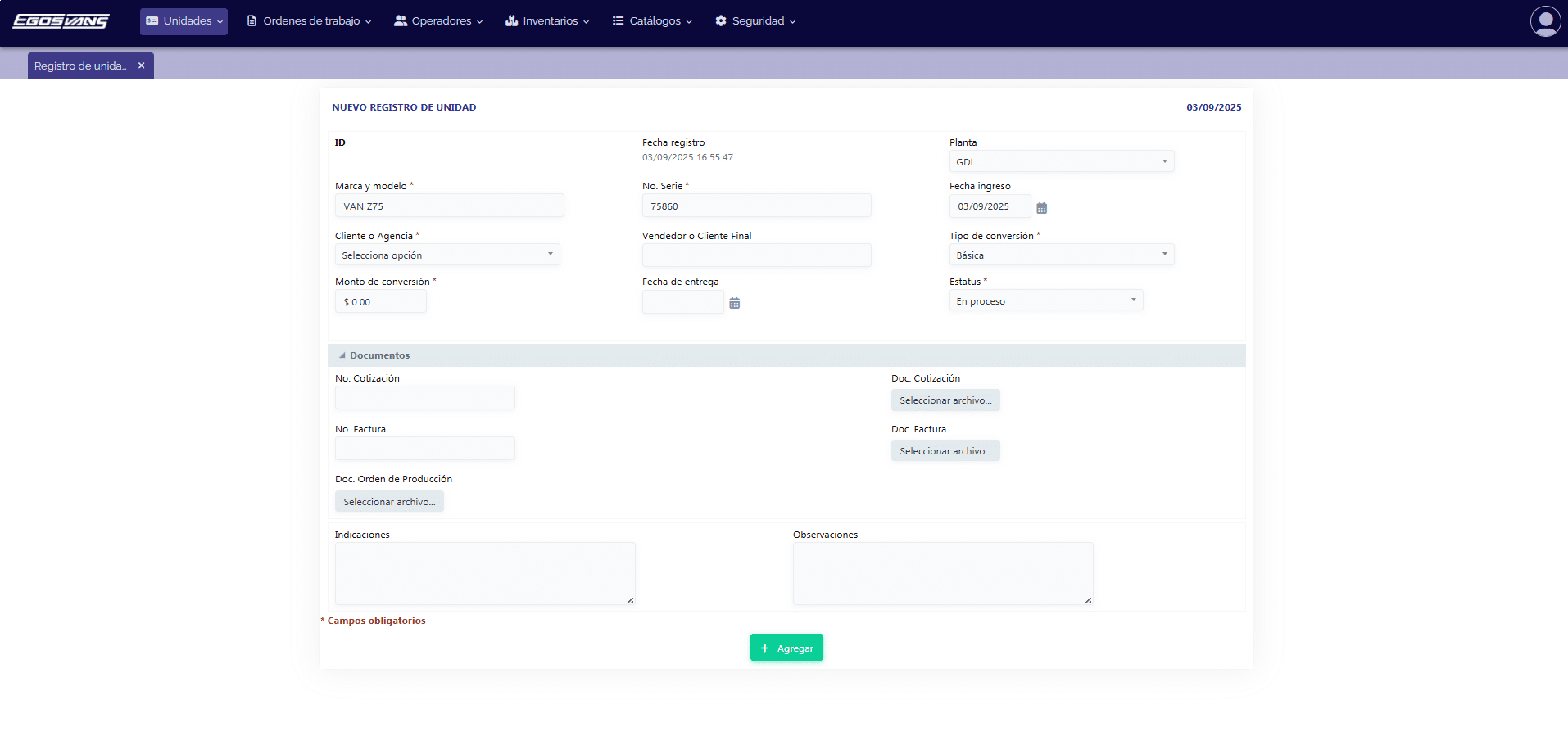Open the Seguridad menu
The width and height of the screenshot is (1568, 732).
pos(755,21)
